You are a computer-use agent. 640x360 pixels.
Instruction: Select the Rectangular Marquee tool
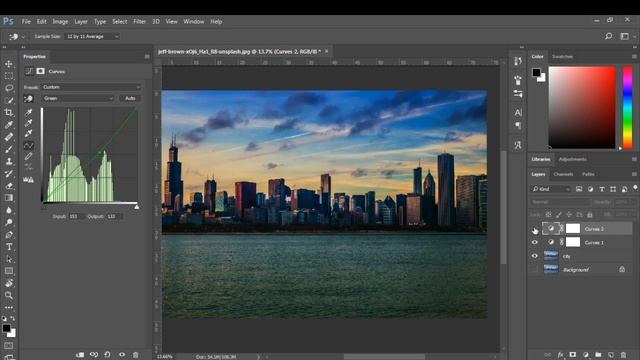9,76
